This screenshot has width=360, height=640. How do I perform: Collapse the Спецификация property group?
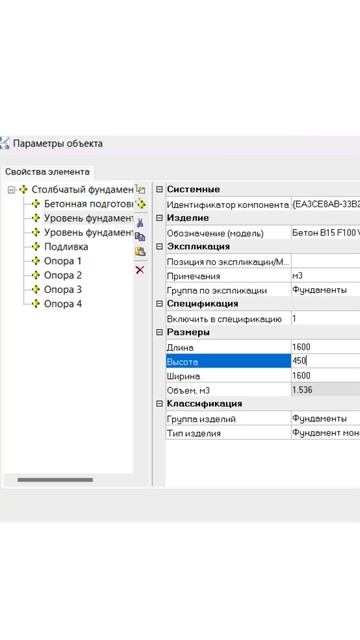159,304
